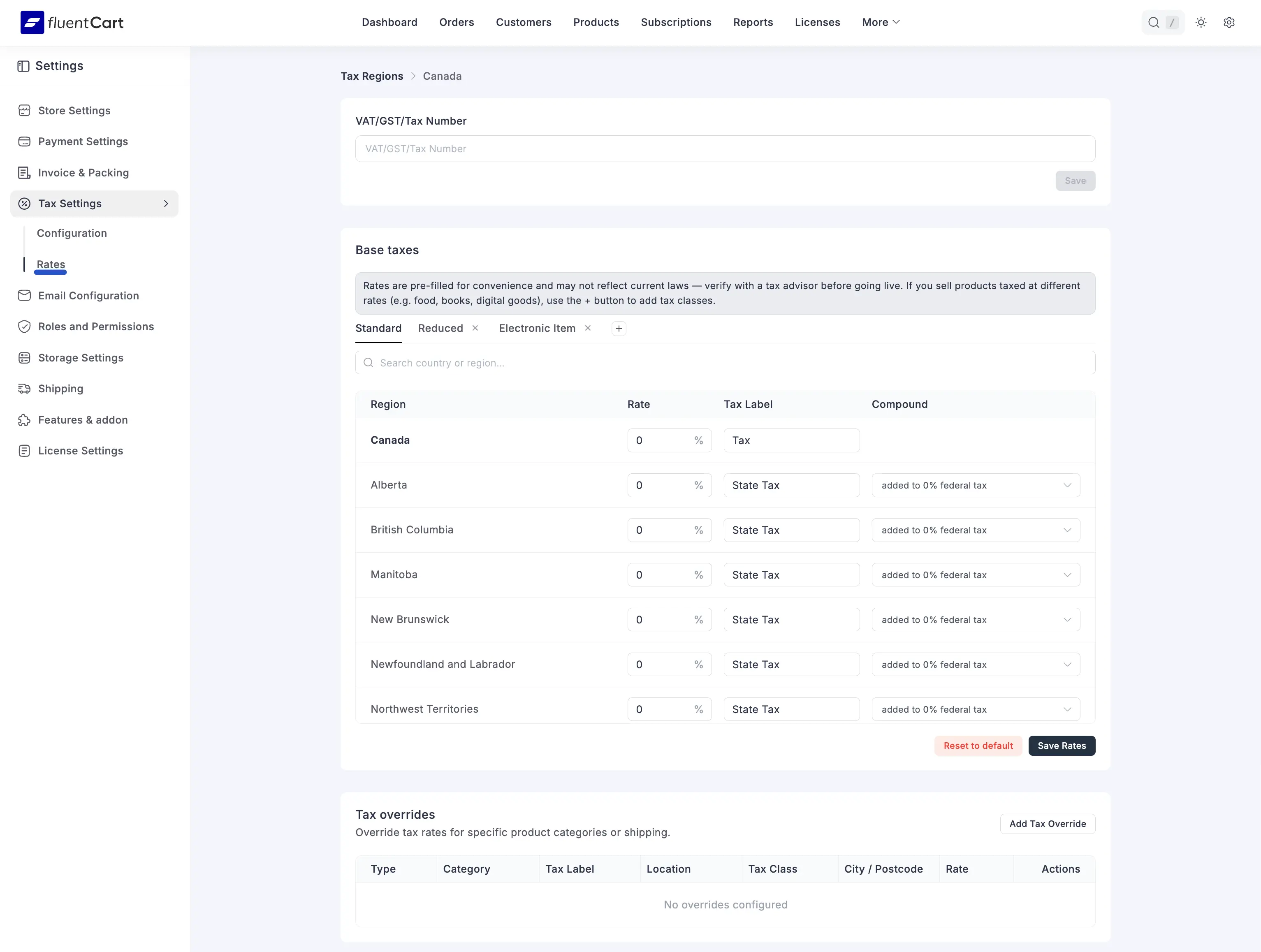This screenshot has width=1261, height=952.
Task: Click the Email Configuration envelope icon
Action: pos(24,295)
